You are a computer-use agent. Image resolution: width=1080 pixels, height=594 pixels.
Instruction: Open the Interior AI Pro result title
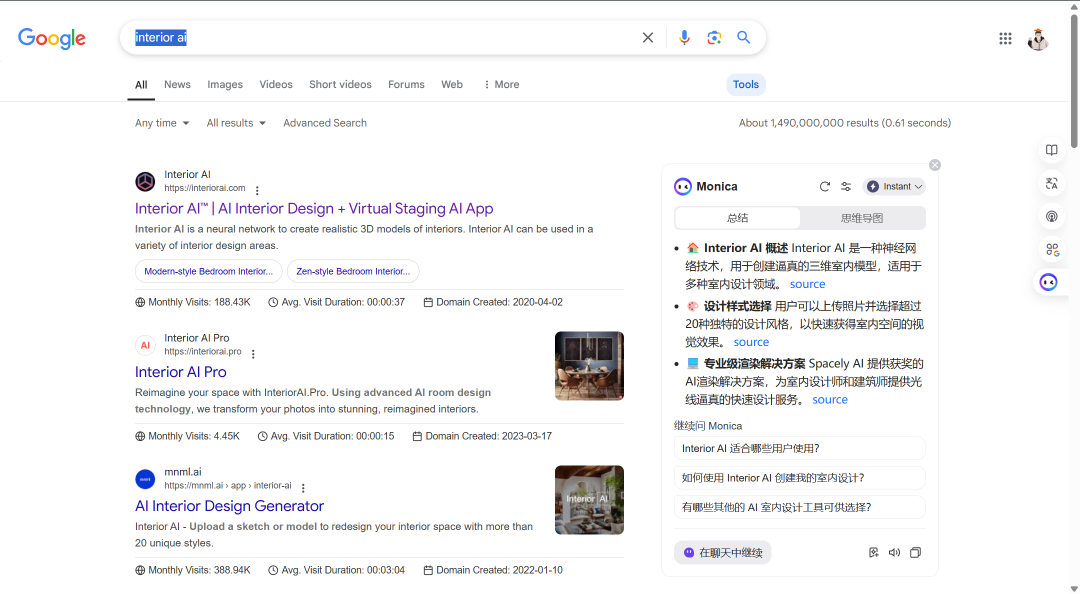[x=180, y=372]
